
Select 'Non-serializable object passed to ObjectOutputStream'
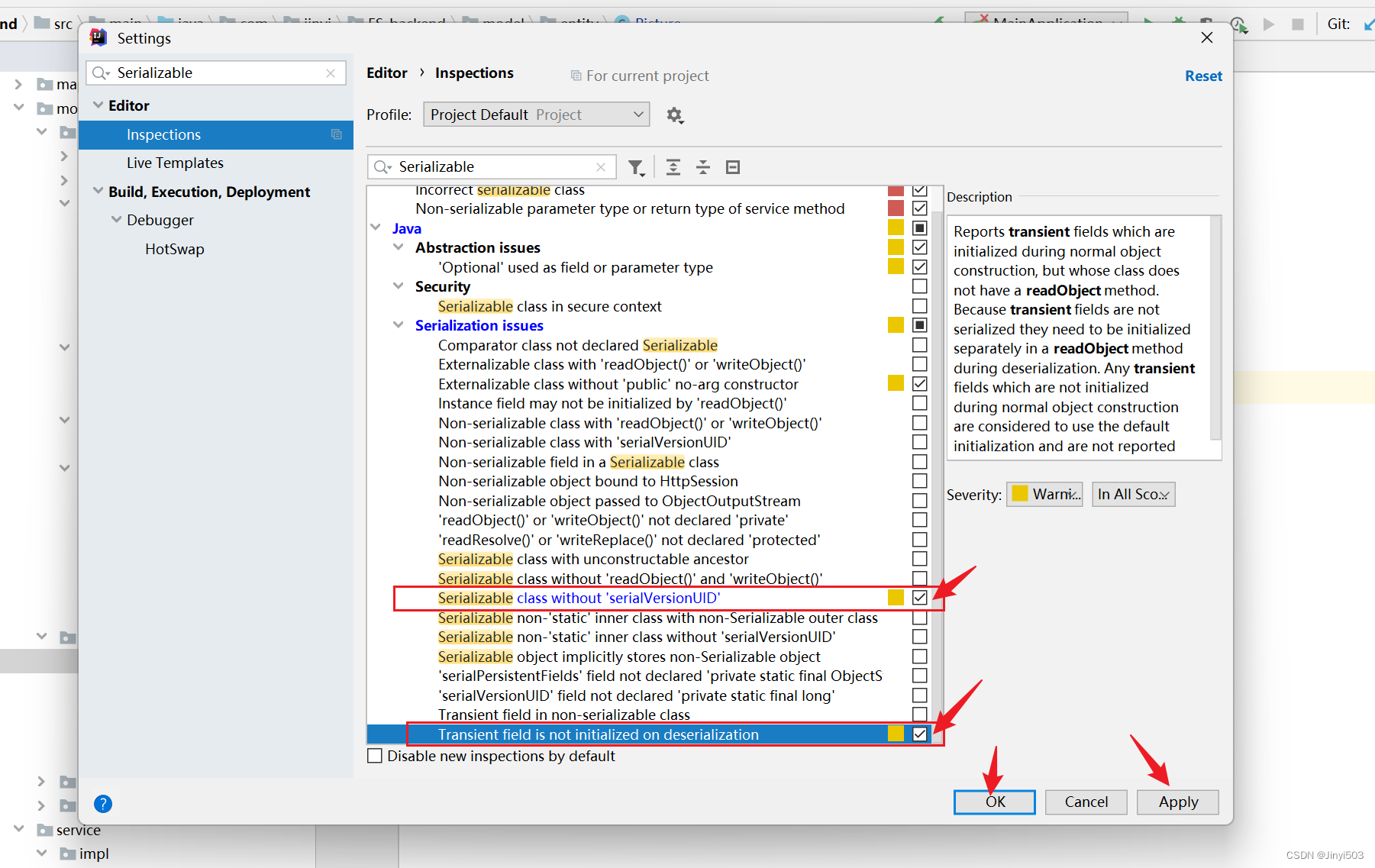click(x=619, y=502)
